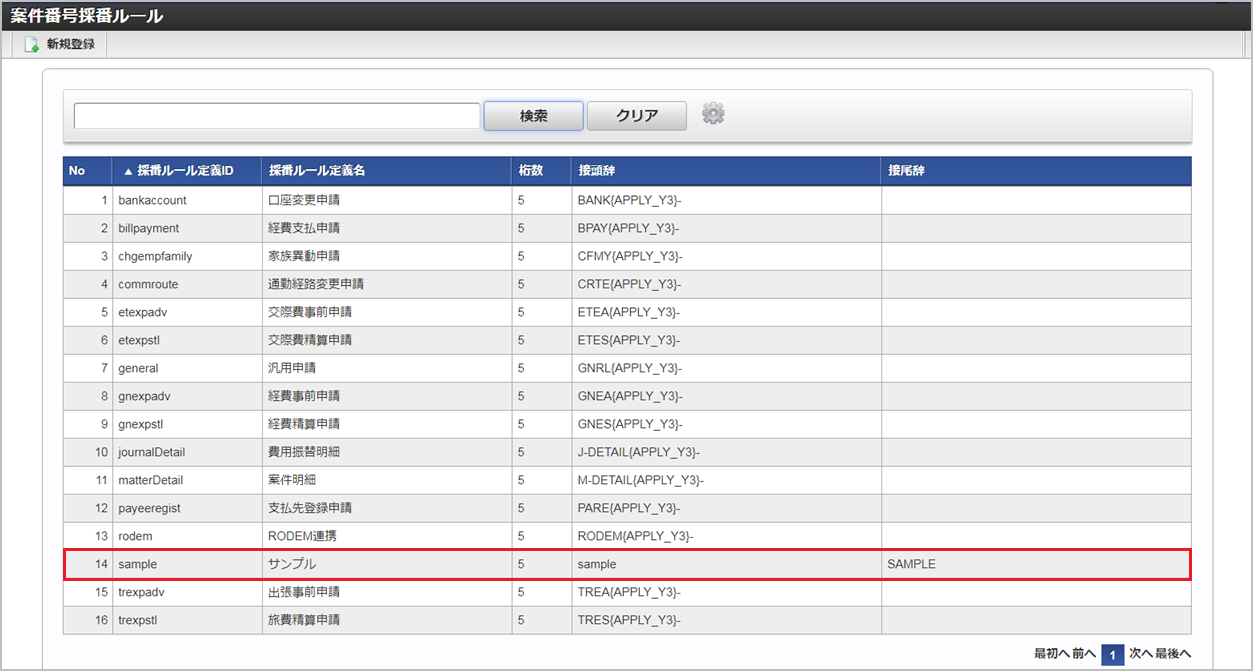
Task: Select the journalDetail 費用振替明細 row
Action: point(626,452)
